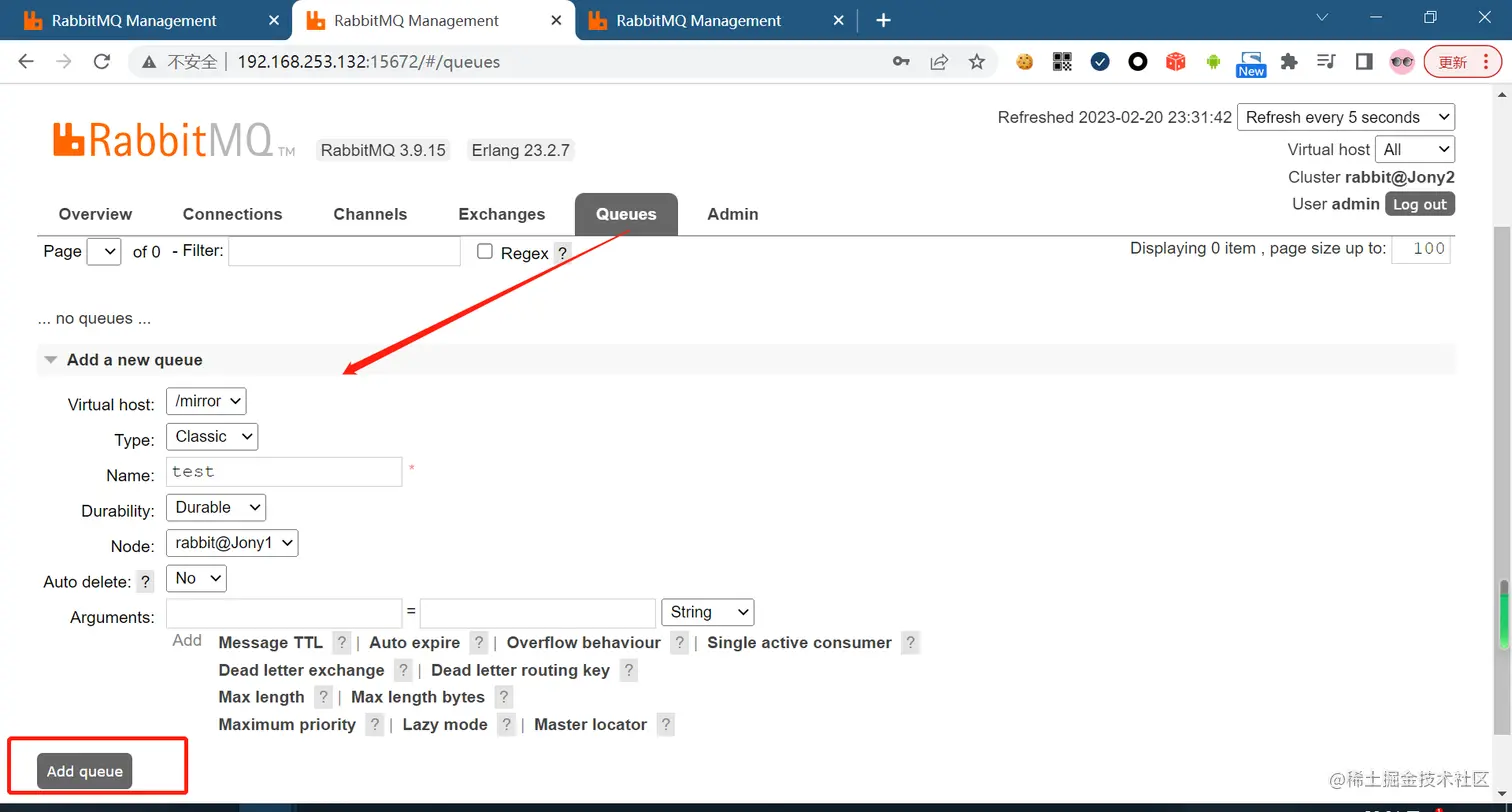Open a new browser tab
Screen dimensions: 1512x812
[x=883, y=20]
